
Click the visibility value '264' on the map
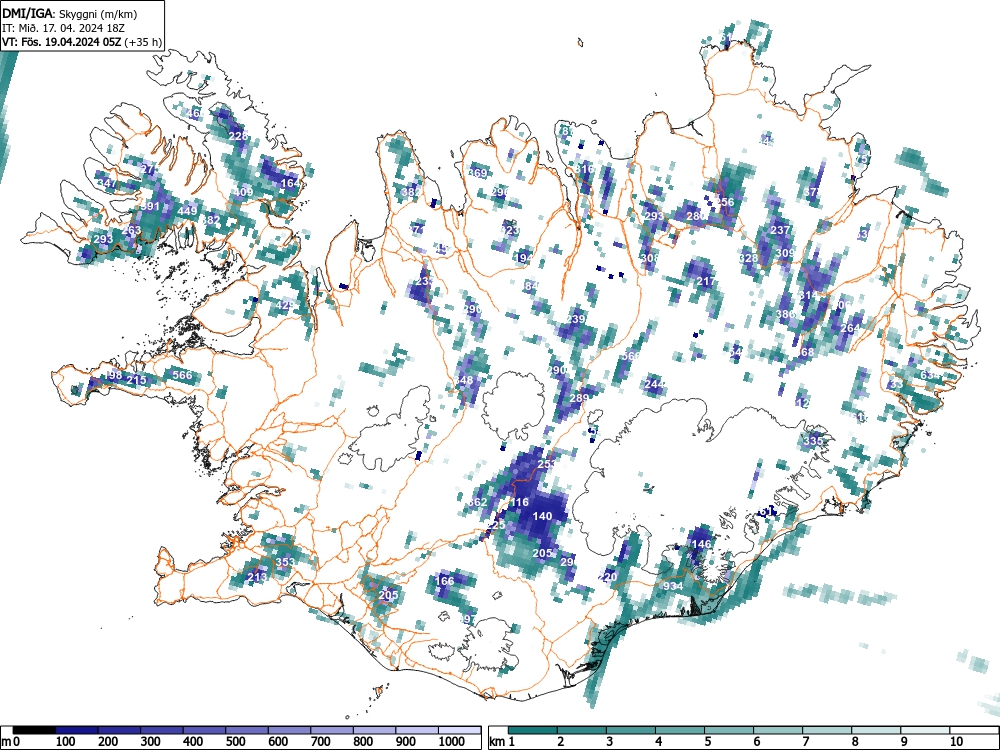pos(850,328)
